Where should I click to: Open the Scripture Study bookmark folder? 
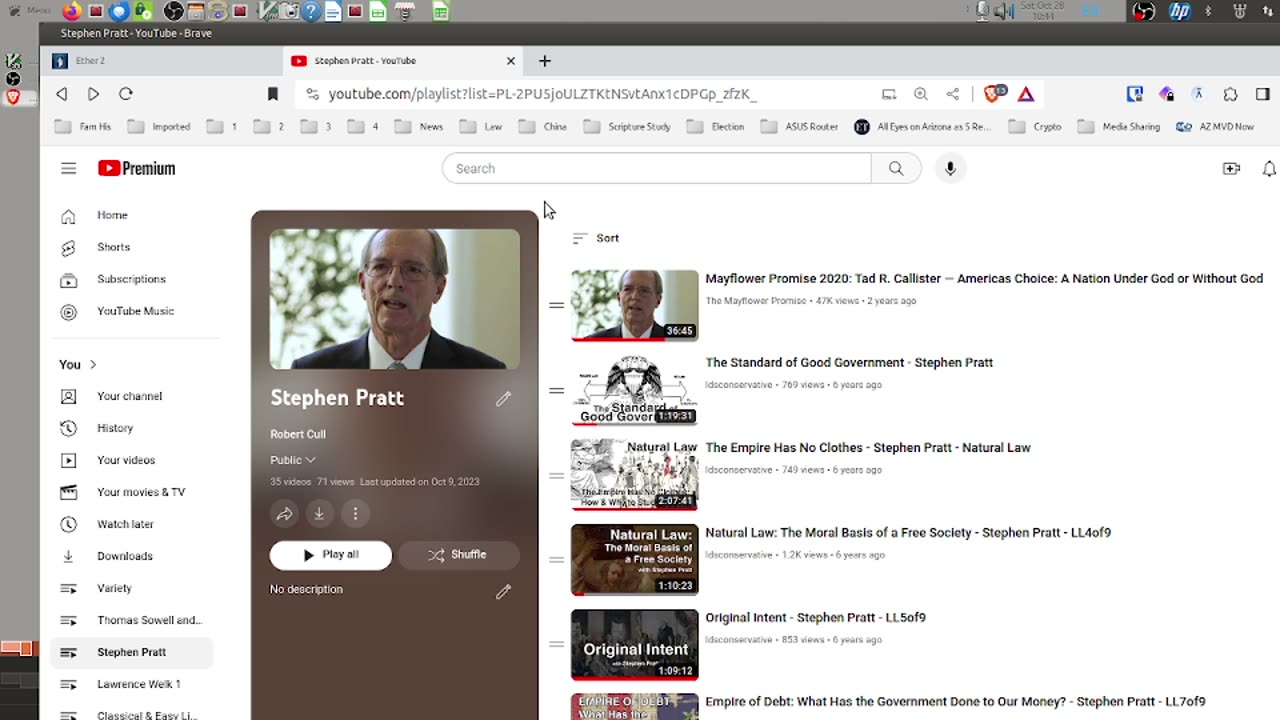(x=627, y=127)
